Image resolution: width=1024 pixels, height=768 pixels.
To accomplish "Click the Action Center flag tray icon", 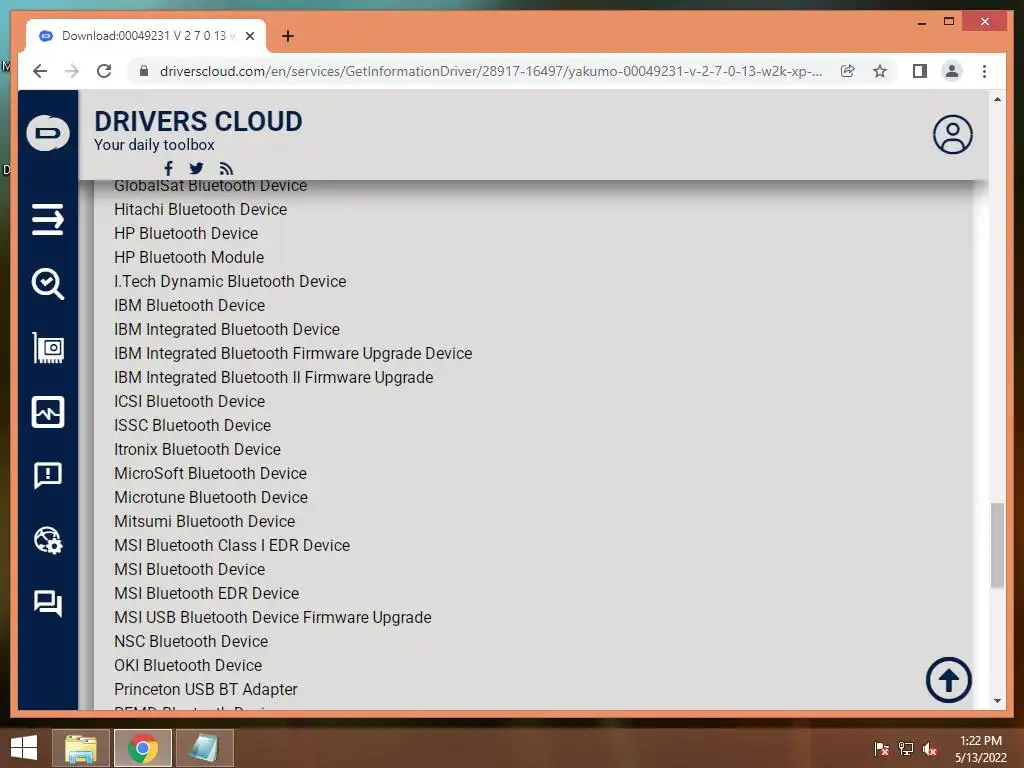I will (x=882, y=749).
